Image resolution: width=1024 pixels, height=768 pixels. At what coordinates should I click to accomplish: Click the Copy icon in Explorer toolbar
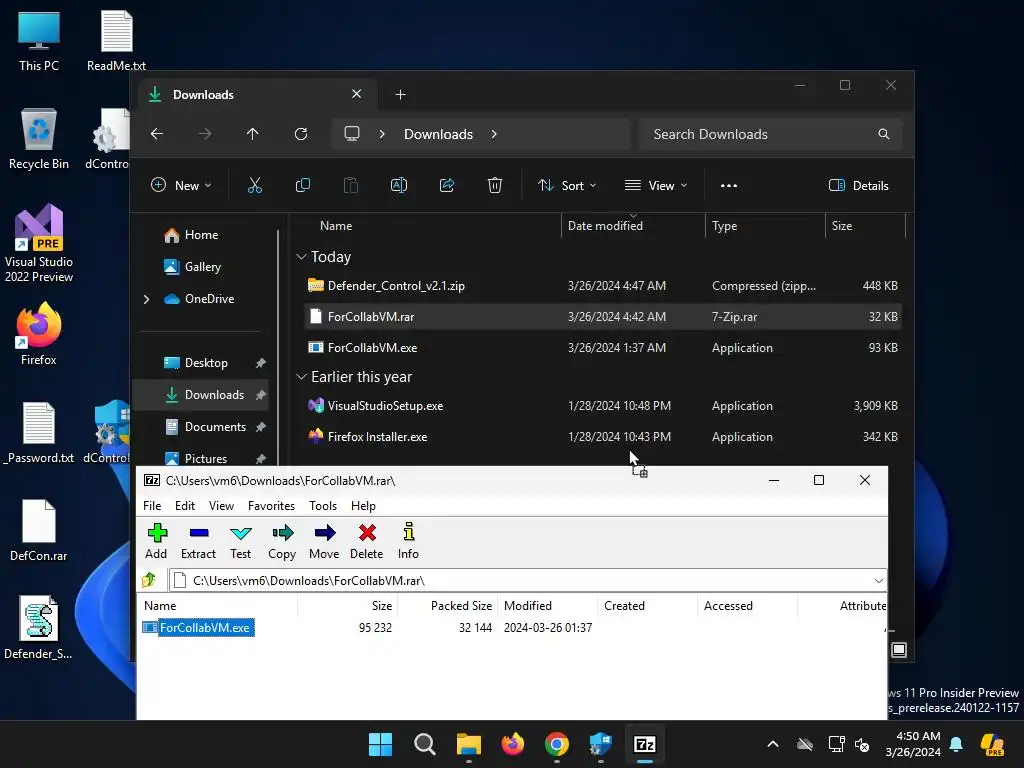[x=303, y=185]
